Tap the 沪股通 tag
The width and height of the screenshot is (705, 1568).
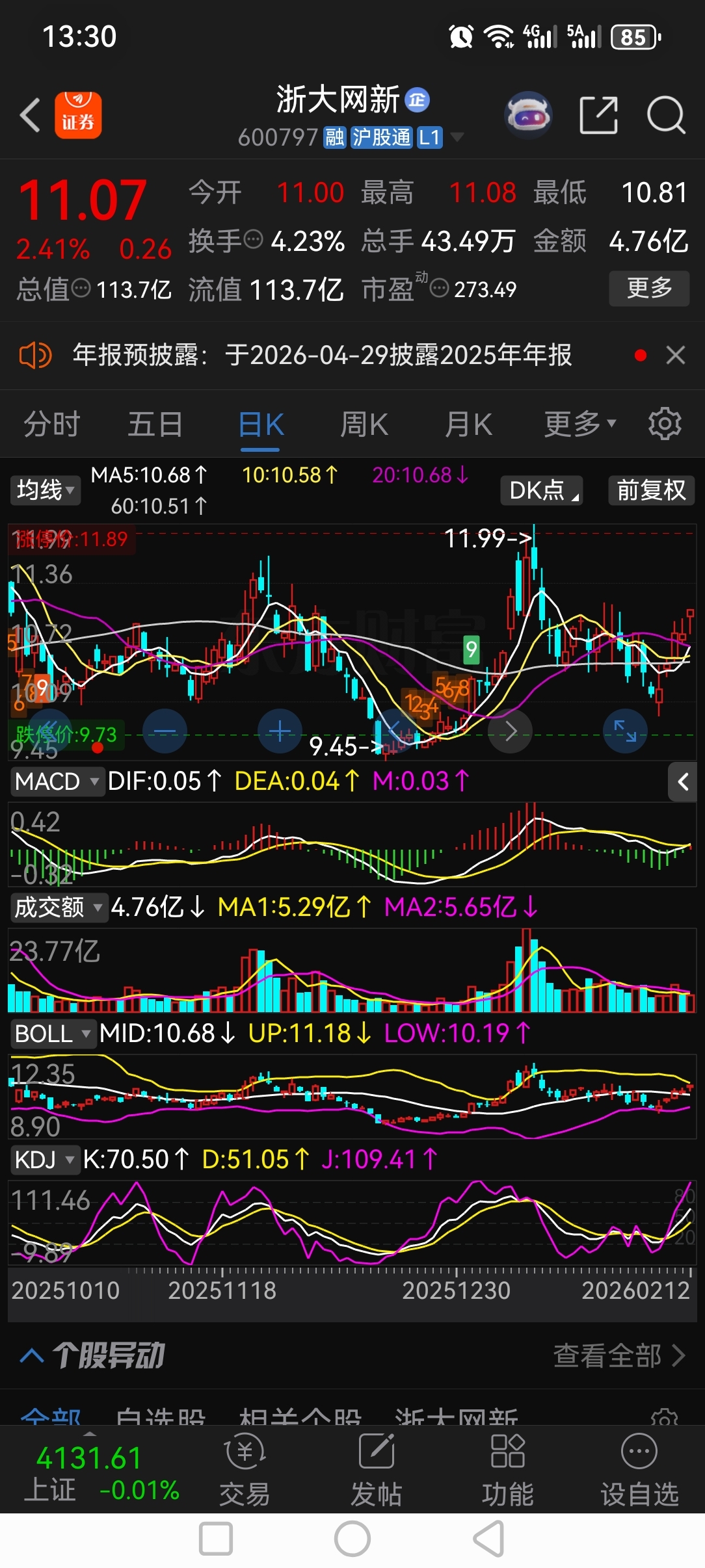(x=381, y=137)
